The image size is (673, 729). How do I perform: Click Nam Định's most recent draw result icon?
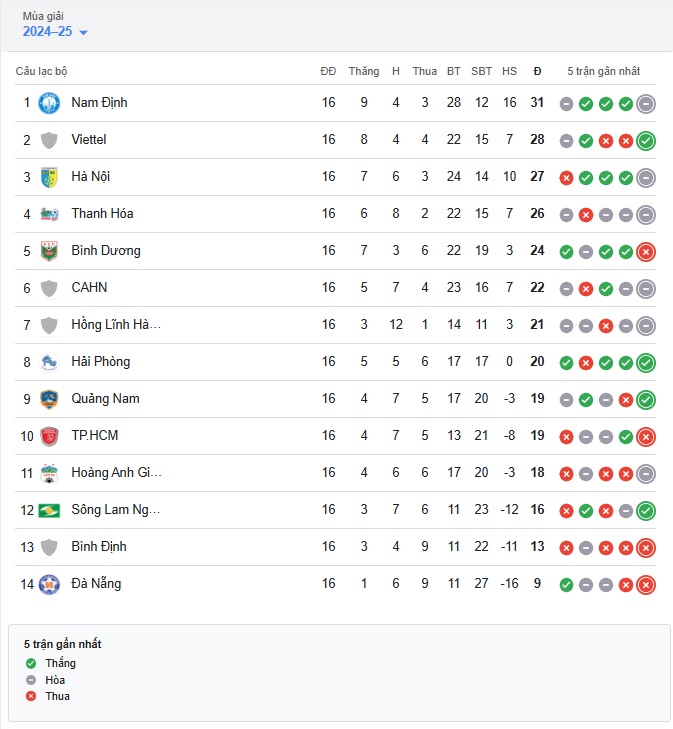(646, 104)
